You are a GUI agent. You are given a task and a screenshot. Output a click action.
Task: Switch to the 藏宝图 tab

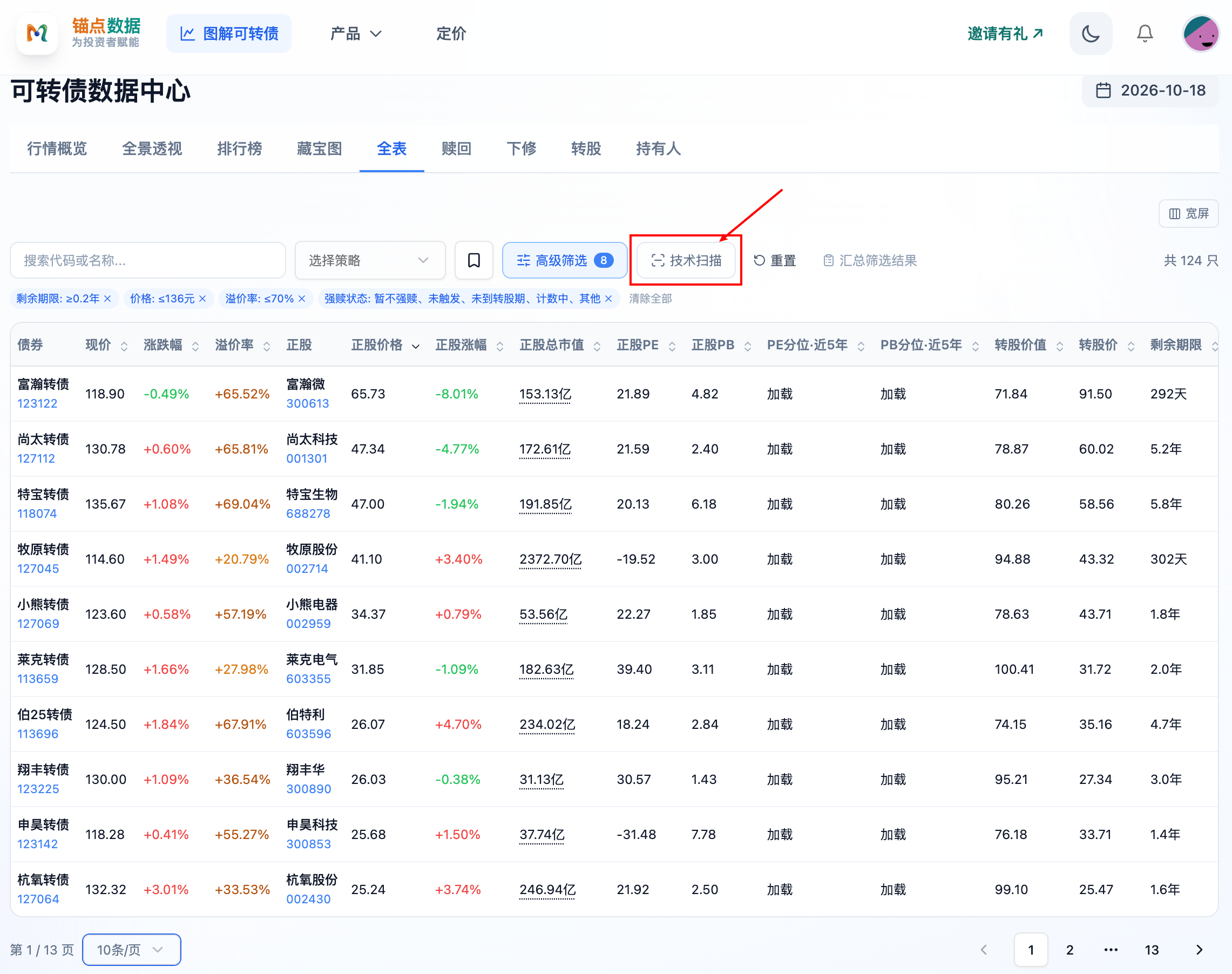click(x=319, y=149)
